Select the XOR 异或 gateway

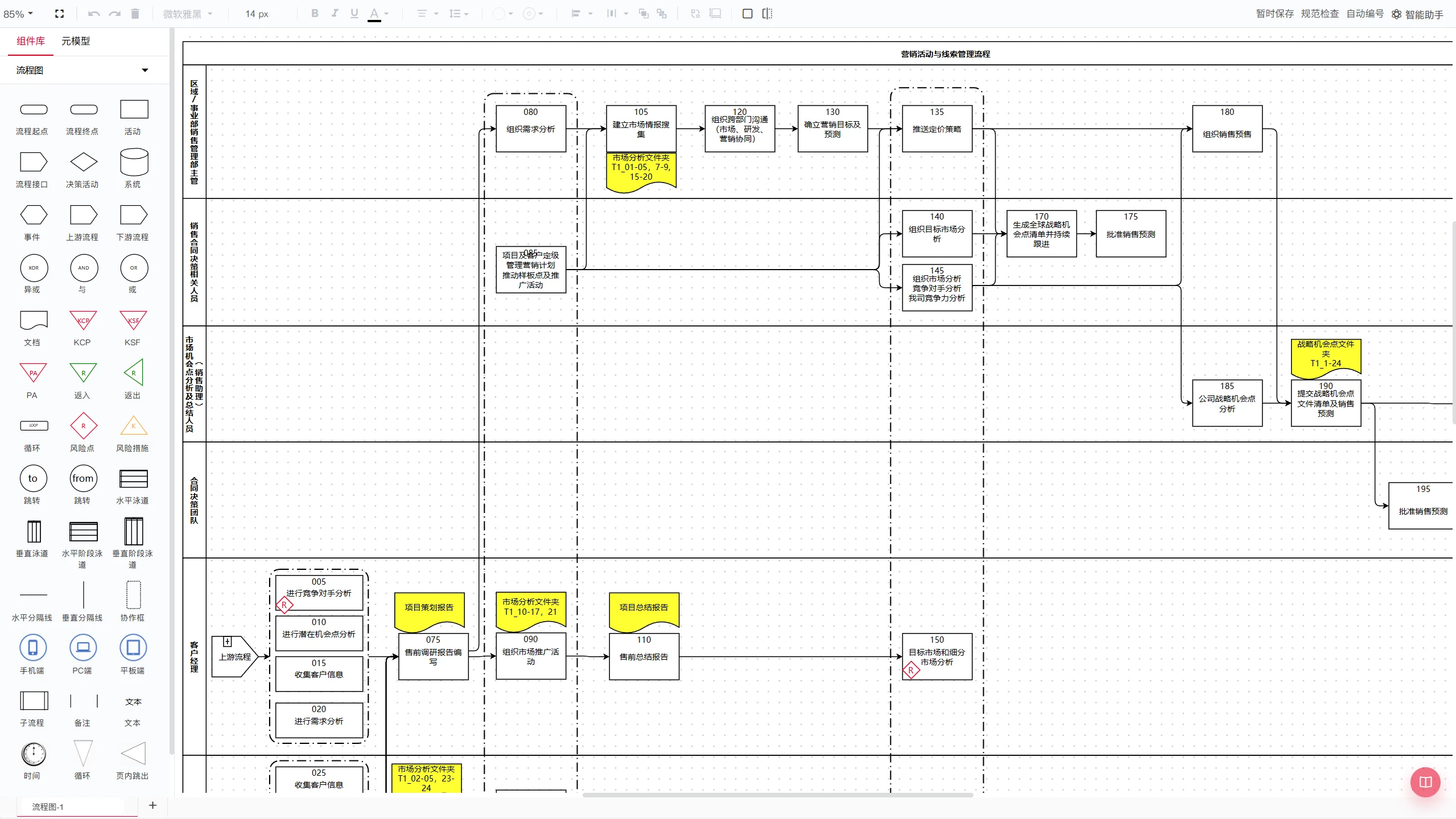(34, 268)
